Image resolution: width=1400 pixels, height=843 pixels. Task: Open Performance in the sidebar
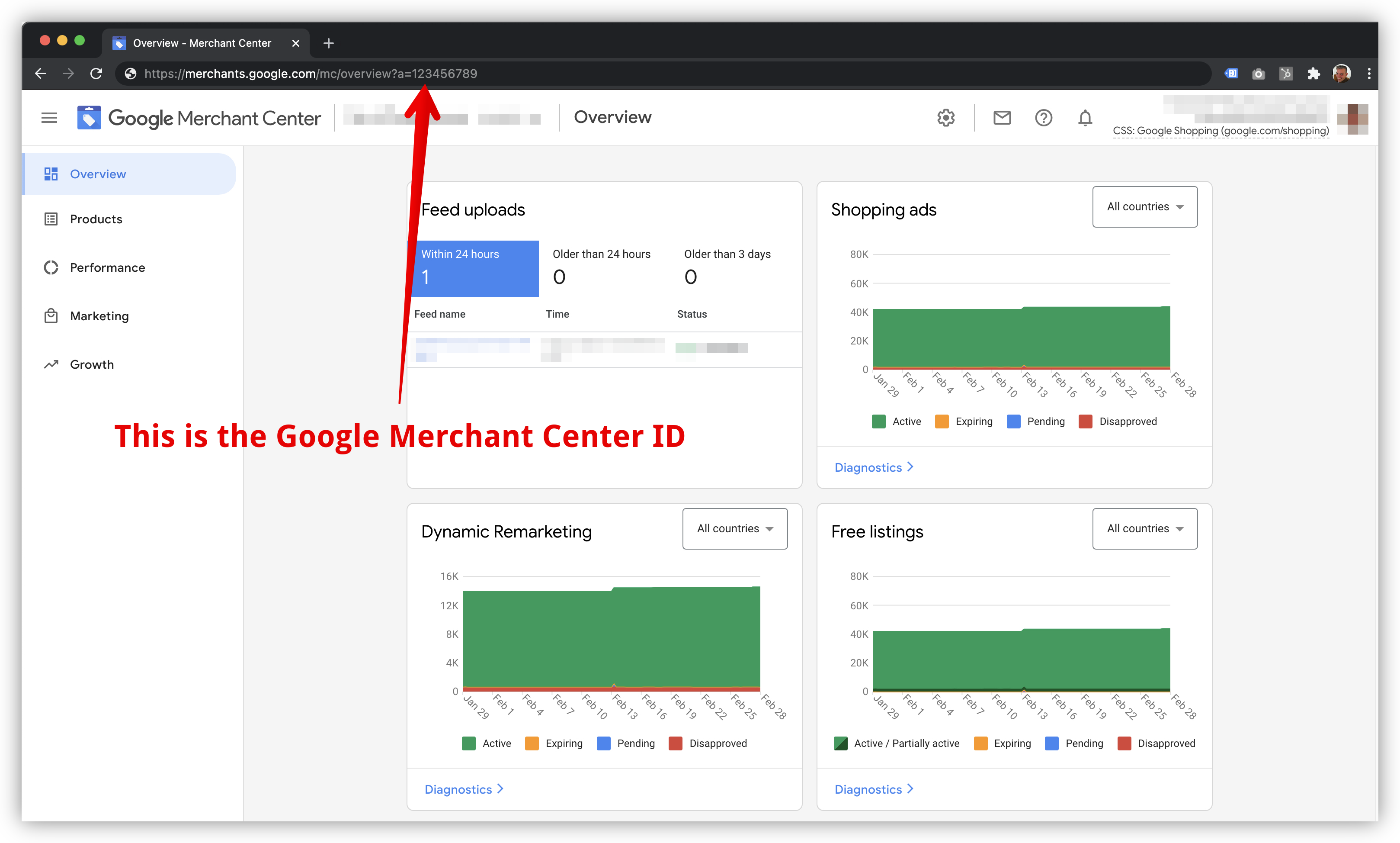(129, 267)
